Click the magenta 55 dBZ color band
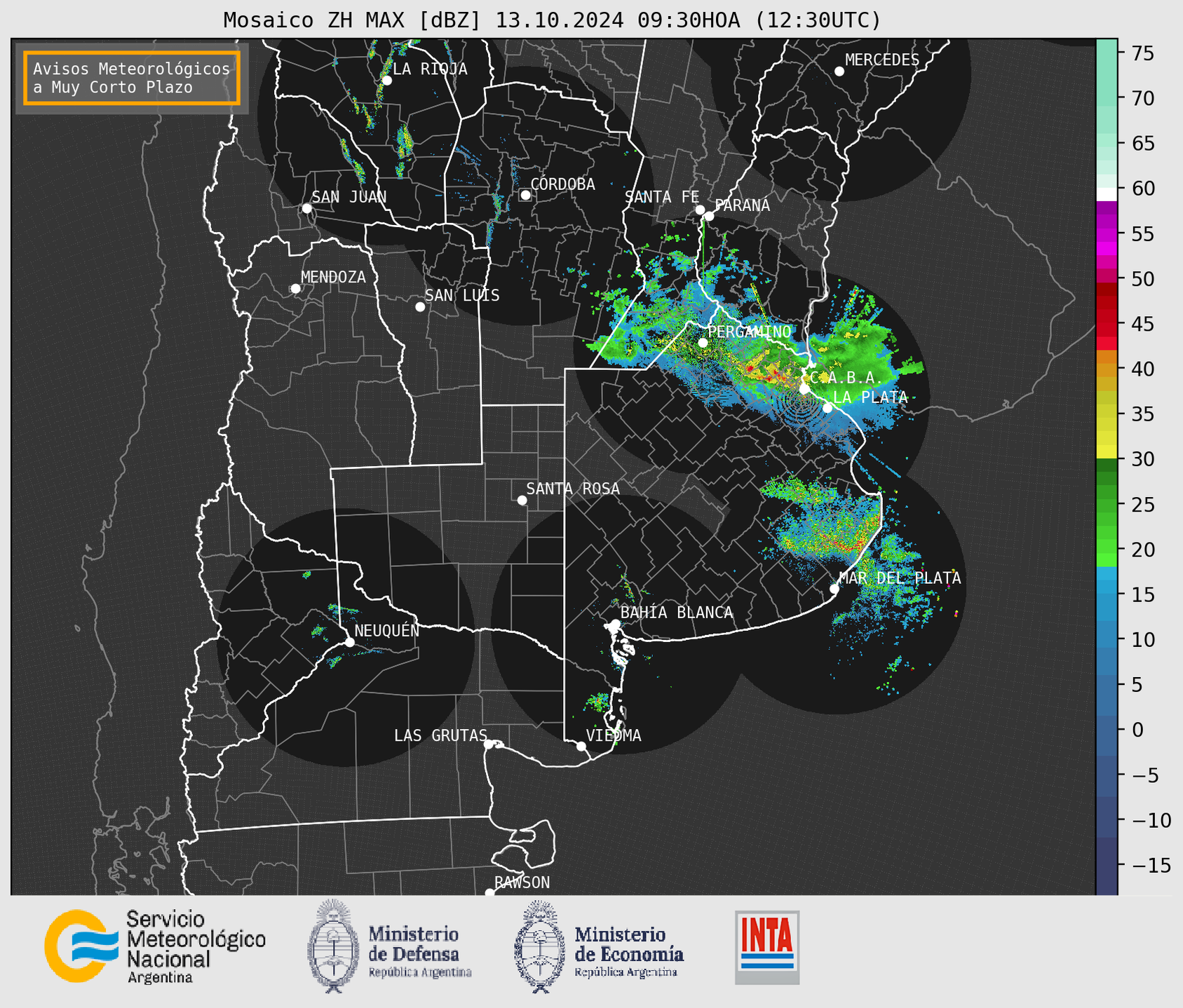The image size is (1183, 1008). click(x=1107, y=234)
